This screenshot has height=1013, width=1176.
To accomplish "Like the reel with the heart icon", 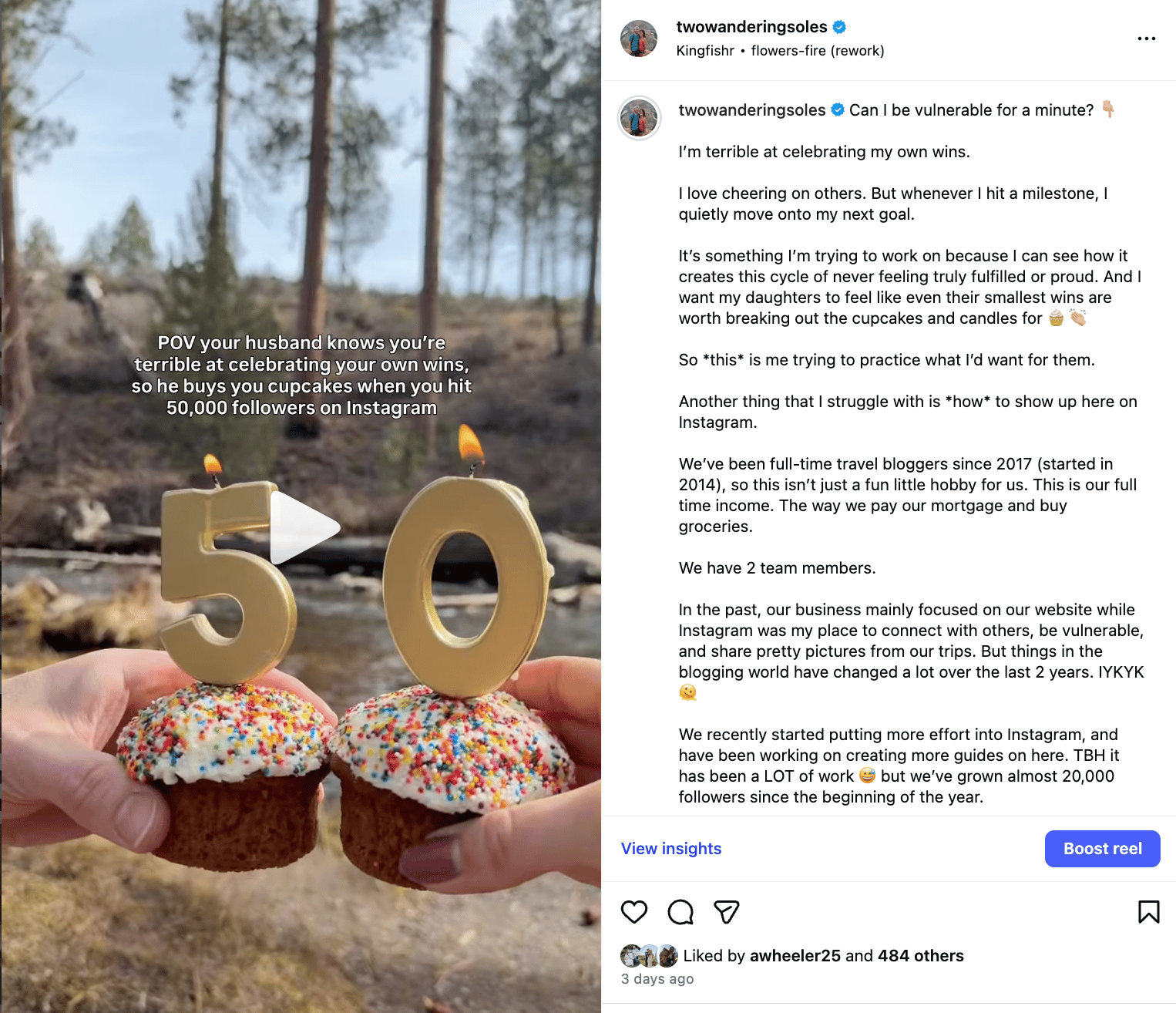I will click(634, 912).
